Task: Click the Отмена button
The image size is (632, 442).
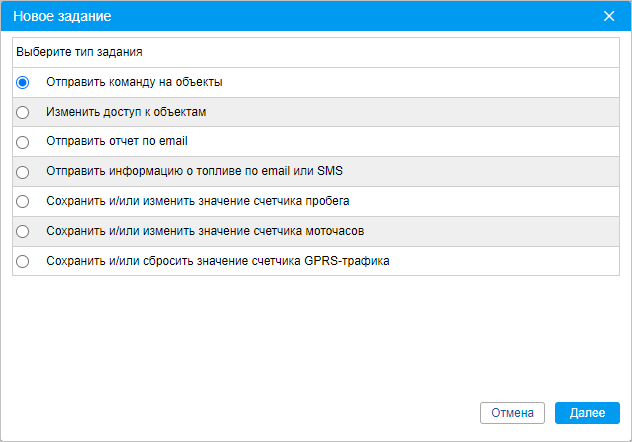Action: coord(512,413)
